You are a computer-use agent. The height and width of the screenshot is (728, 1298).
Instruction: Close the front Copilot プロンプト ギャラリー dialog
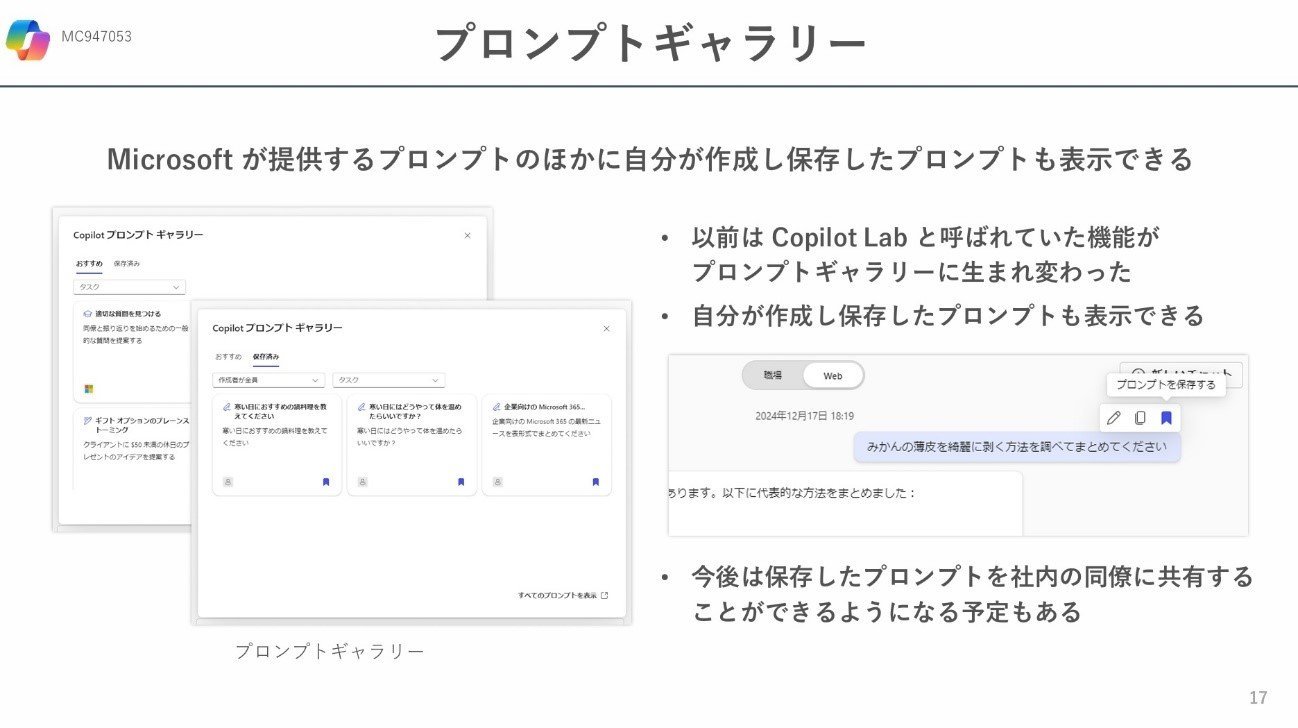pyautogui.click(x=606, y=328)
